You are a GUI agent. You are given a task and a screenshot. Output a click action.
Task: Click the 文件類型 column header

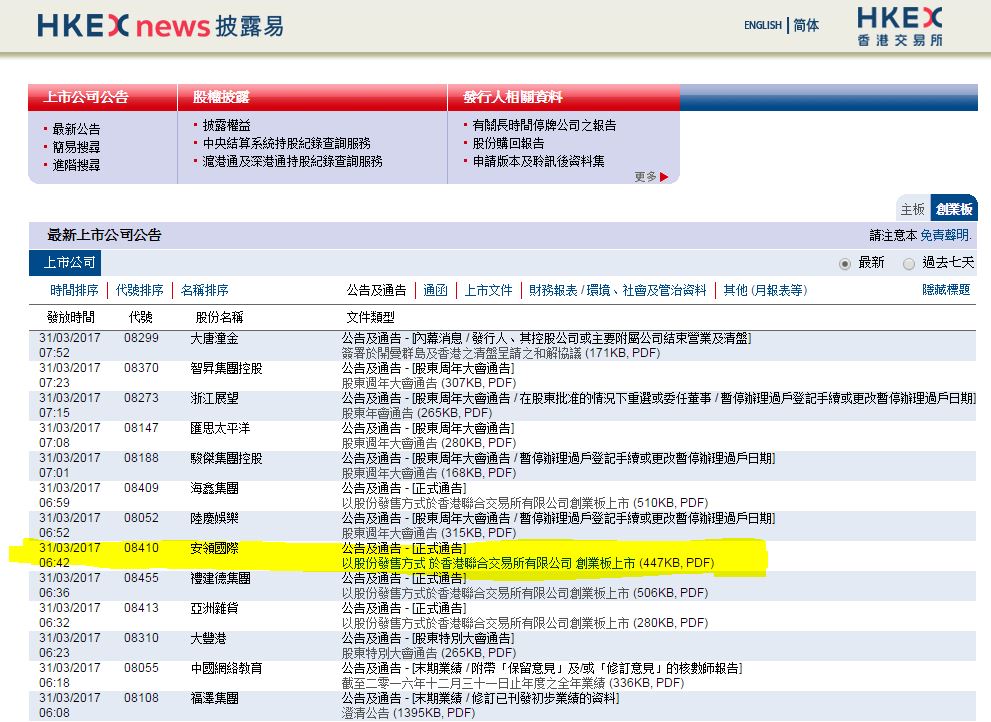[370, 317]
